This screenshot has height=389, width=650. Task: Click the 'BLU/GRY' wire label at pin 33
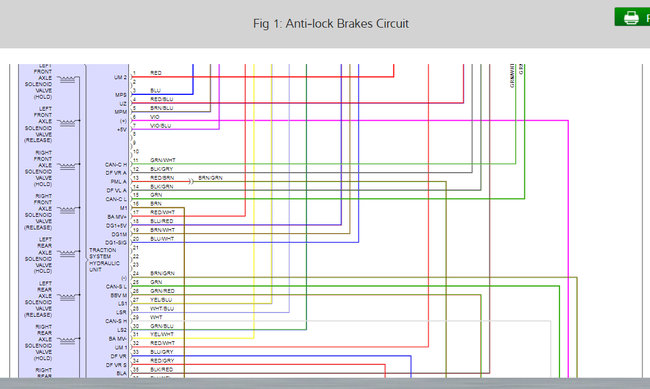point(162,352)
